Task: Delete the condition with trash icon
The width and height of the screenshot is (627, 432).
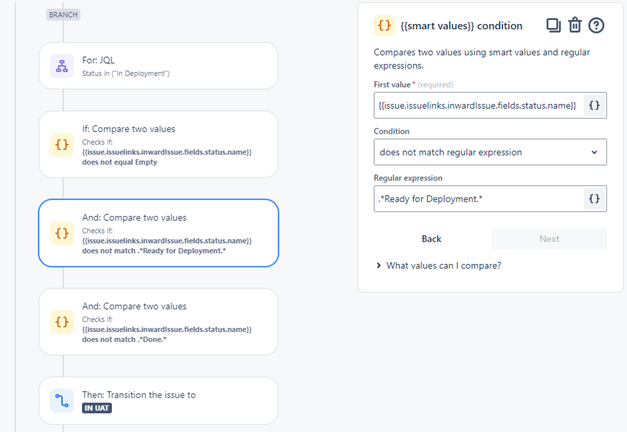Action: coord(575,25)
